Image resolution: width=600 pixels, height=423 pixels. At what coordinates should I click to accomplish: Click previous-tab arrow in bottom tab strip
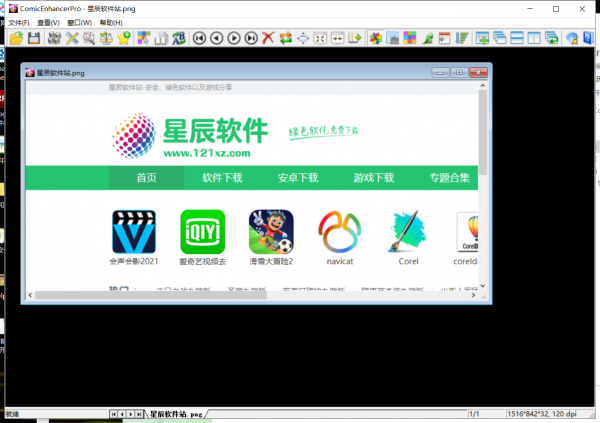coord(122,414)
